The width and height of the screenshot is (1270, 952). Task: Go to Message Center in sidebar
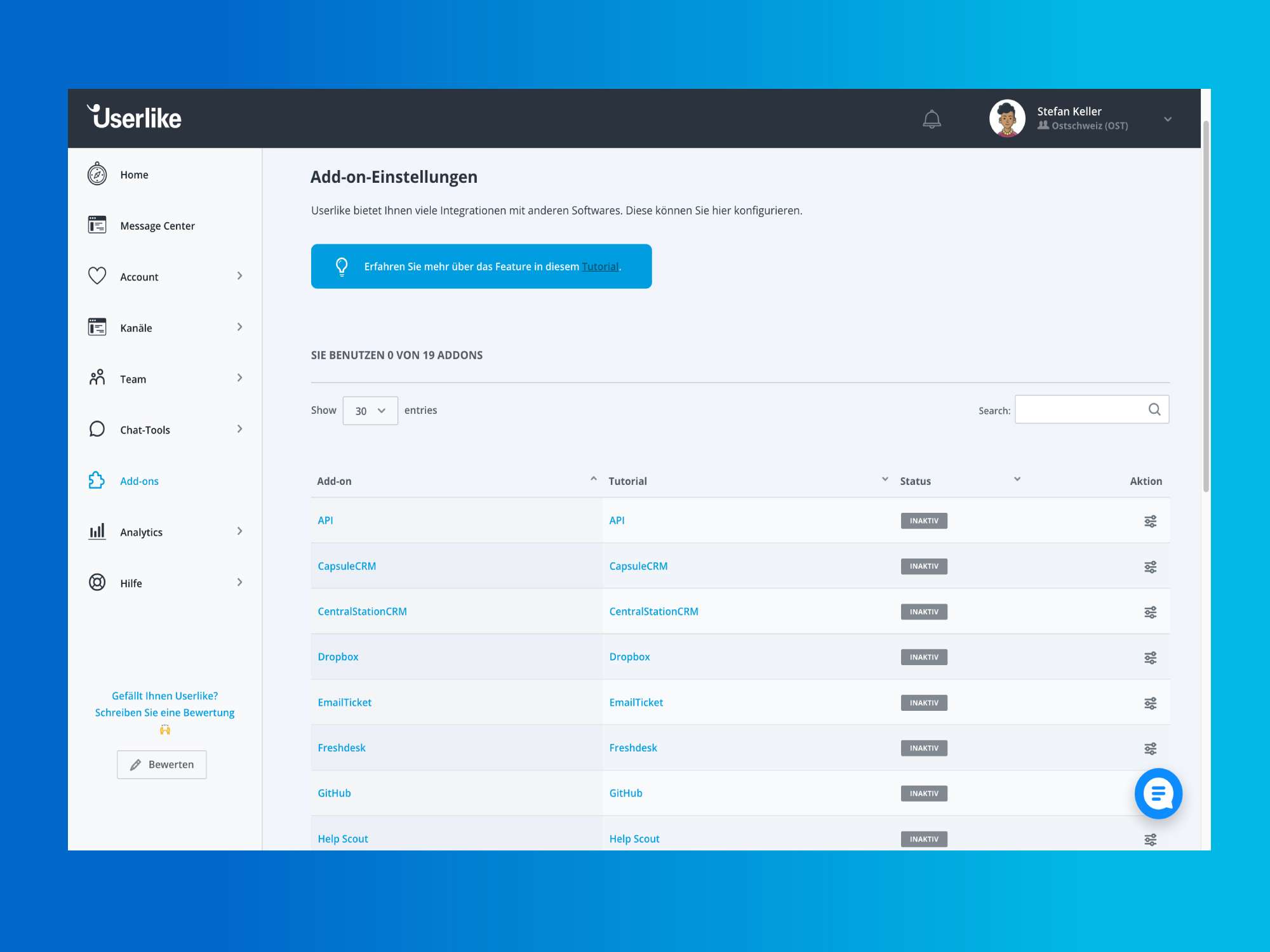coord(157,226)
